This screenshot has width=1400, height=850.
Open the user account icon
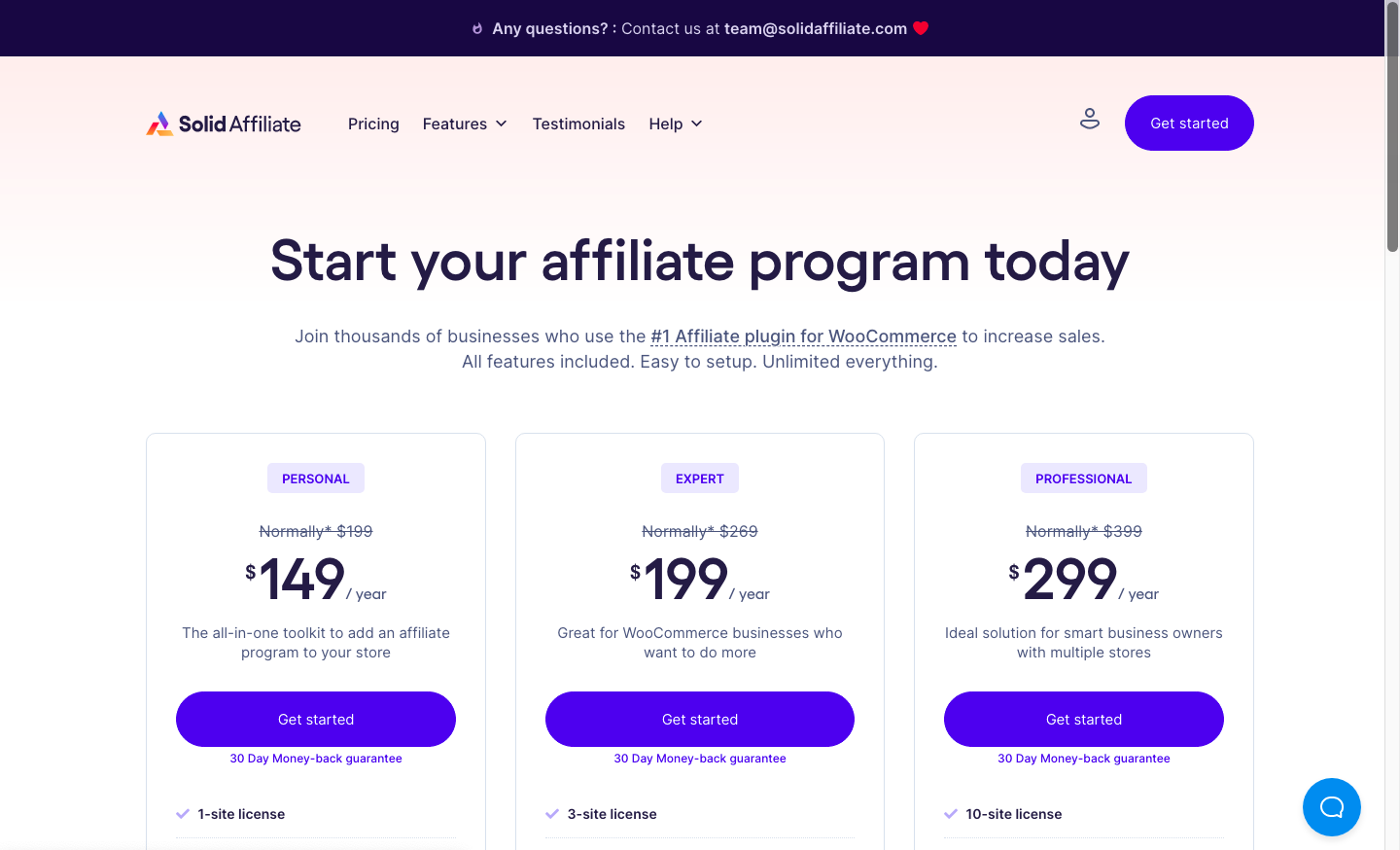tap(1090, 119)
